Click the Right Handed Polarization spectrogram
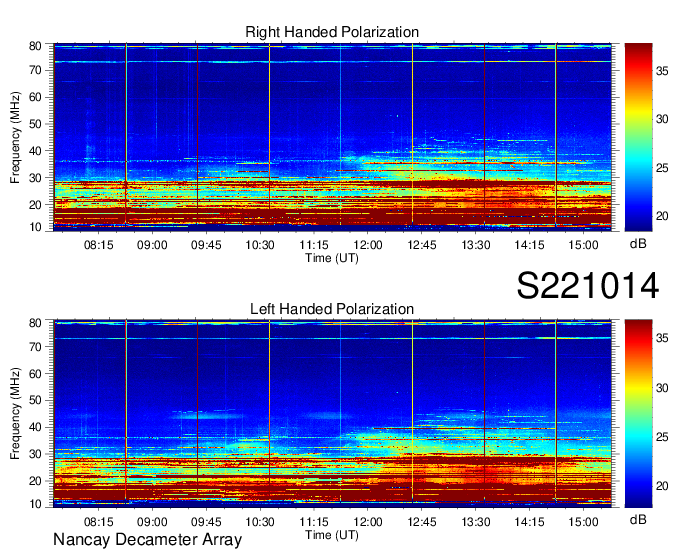This screenshot has height=552, width=680. (x=333, y=137)
